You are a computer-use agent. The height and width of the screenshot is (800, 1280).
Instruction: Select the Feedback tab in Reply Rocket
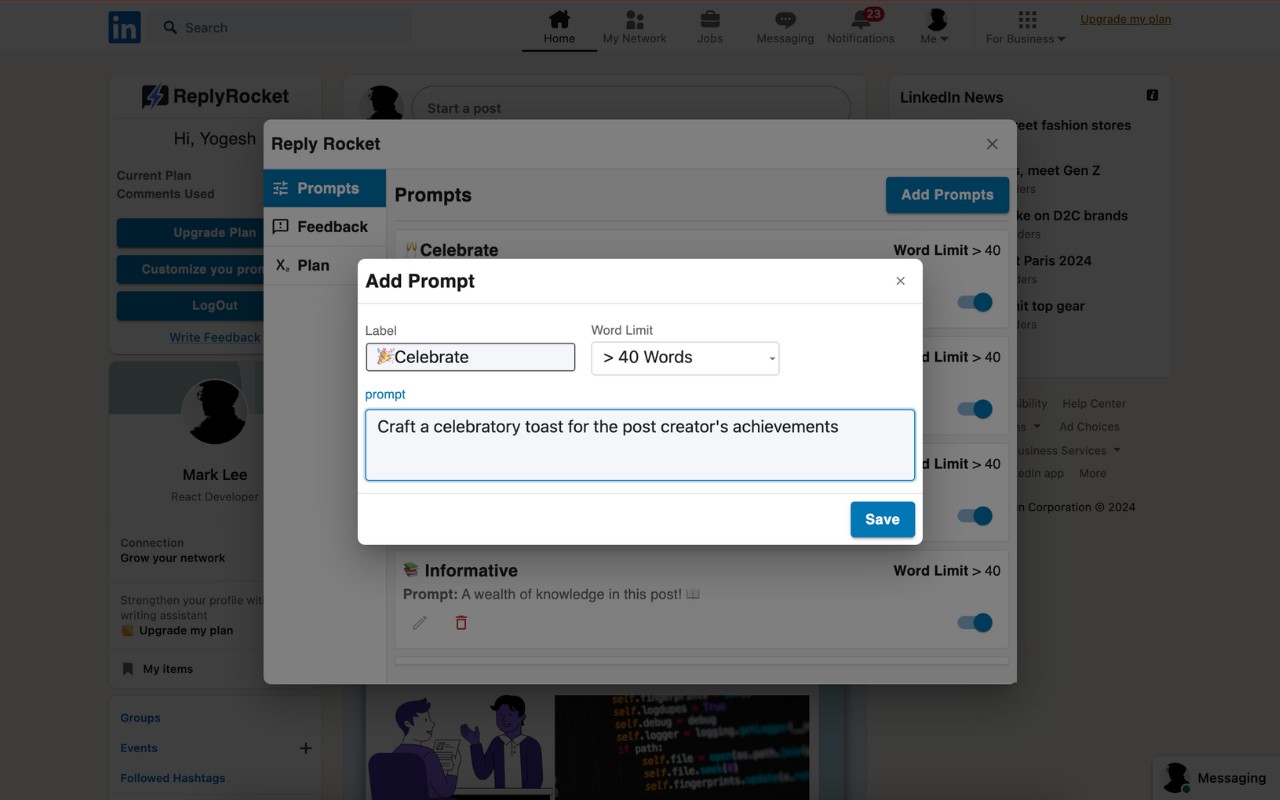(325, 227)
